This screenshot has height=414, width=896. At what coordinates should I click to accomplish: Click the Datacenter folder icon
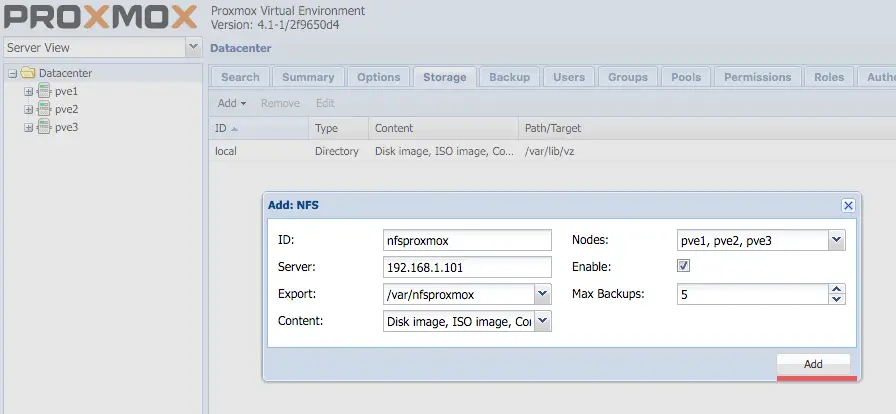click(27, 73)
